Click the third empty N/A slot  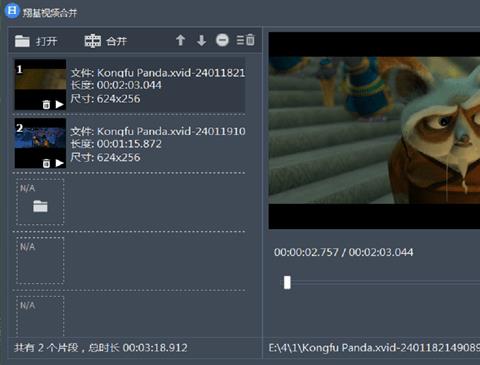pos(40,316)
